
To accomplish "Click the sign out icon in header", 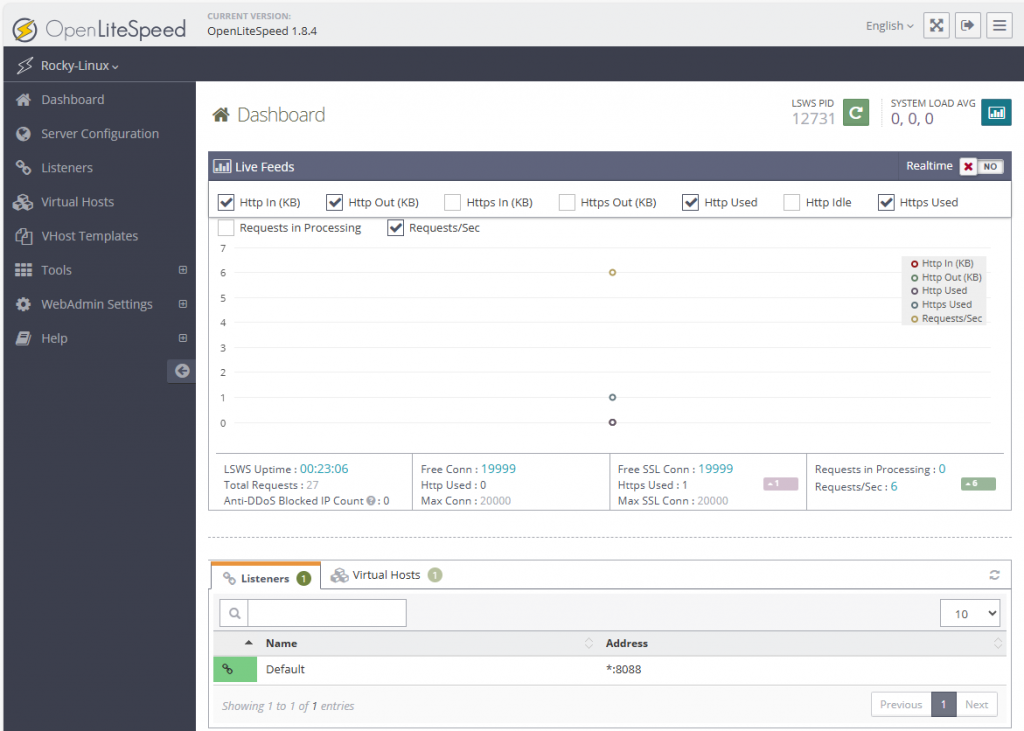I will point(967,25).
